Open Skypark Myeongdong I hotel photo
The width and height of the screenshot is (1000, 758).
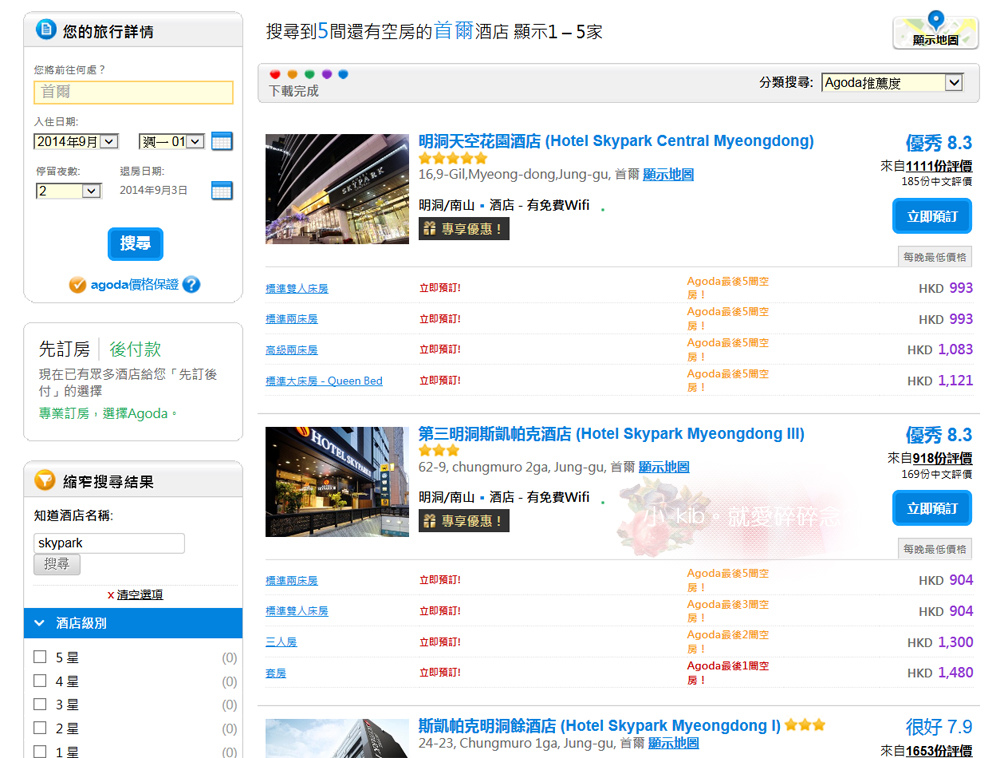[x=337, y=738]
